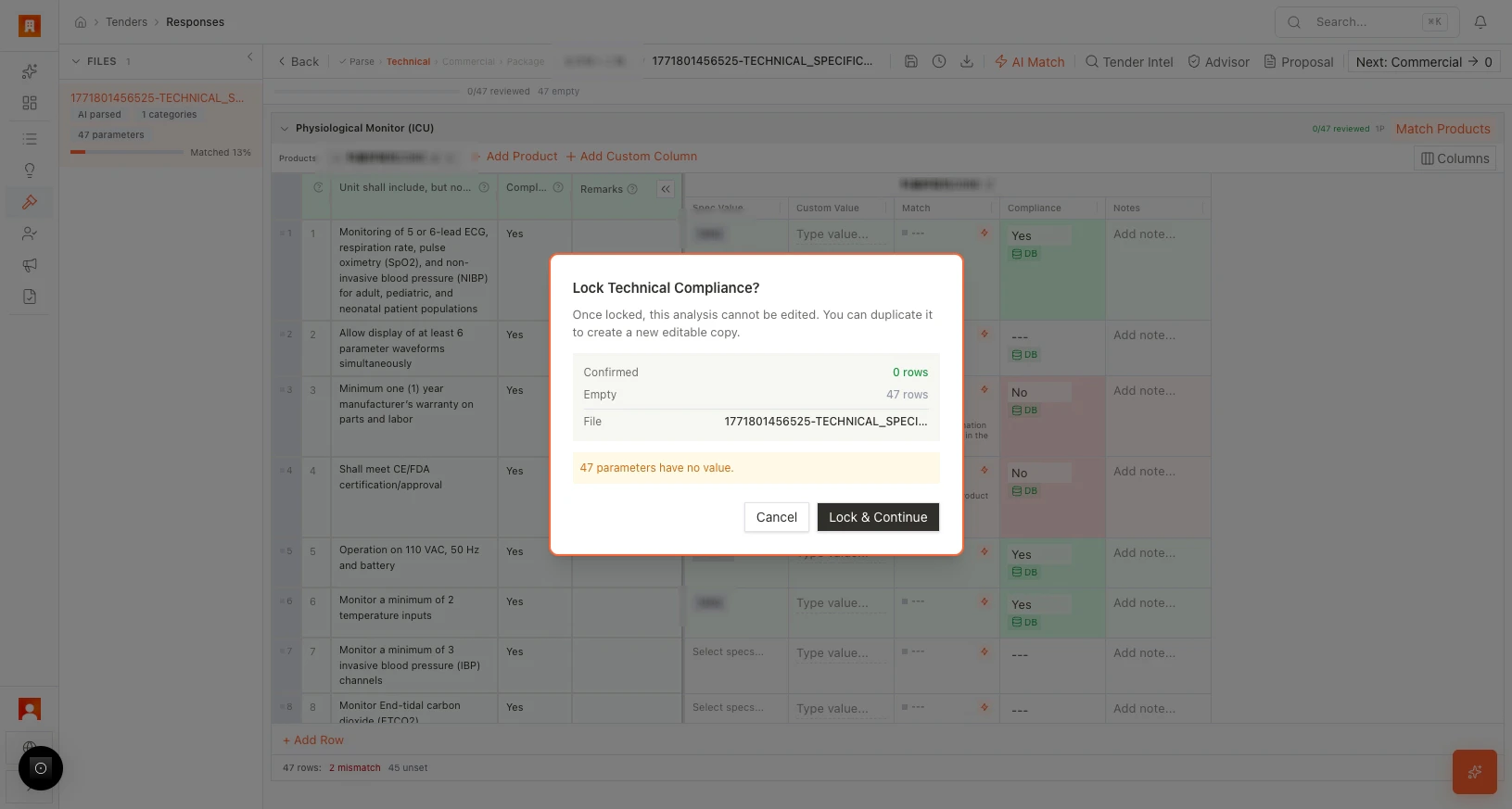Click Type value field in row 7
This screenshot has height=809, width=1512.
pyautogui.click(x=840, y=653)
